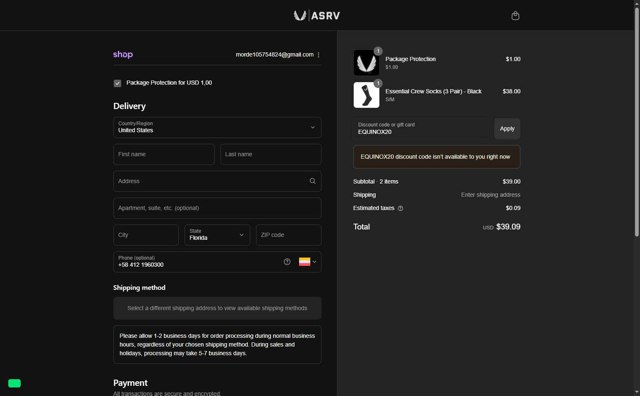Click the EQUINOX20 discount error message
640x396 pixels.
(436, 157)
